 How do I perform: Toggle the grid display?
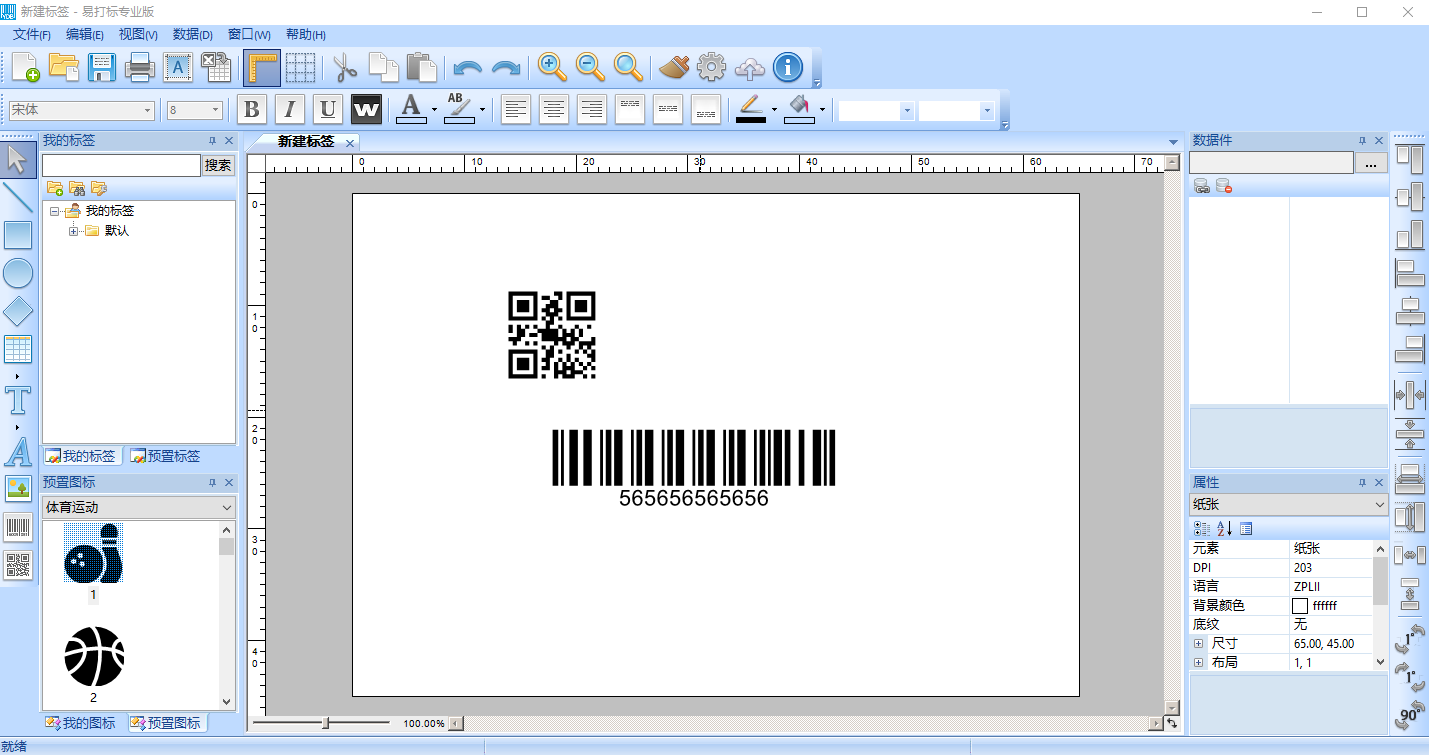coord(300,67)
